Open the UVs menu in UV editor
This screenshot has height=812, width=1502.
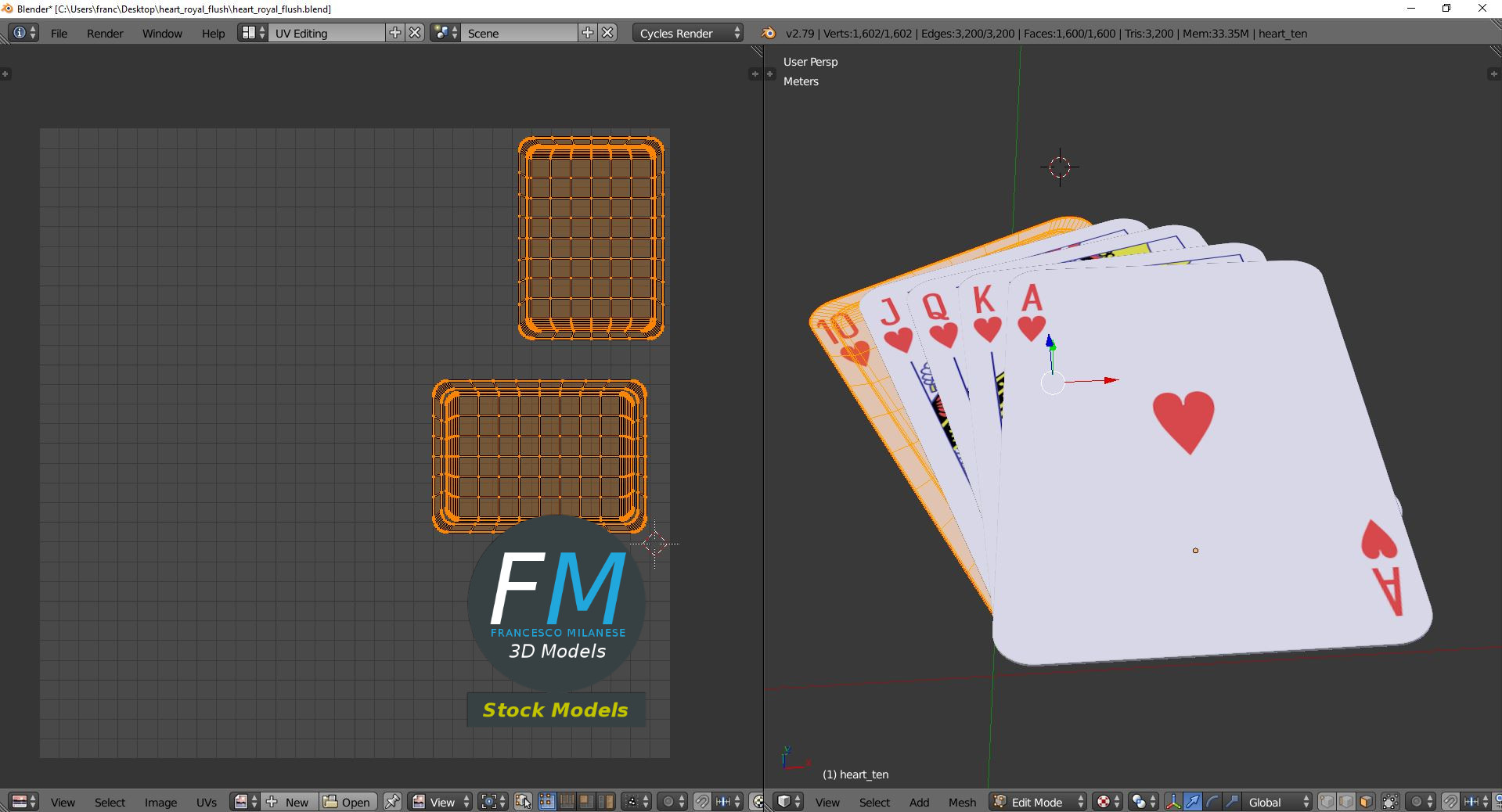click(207, 802)
